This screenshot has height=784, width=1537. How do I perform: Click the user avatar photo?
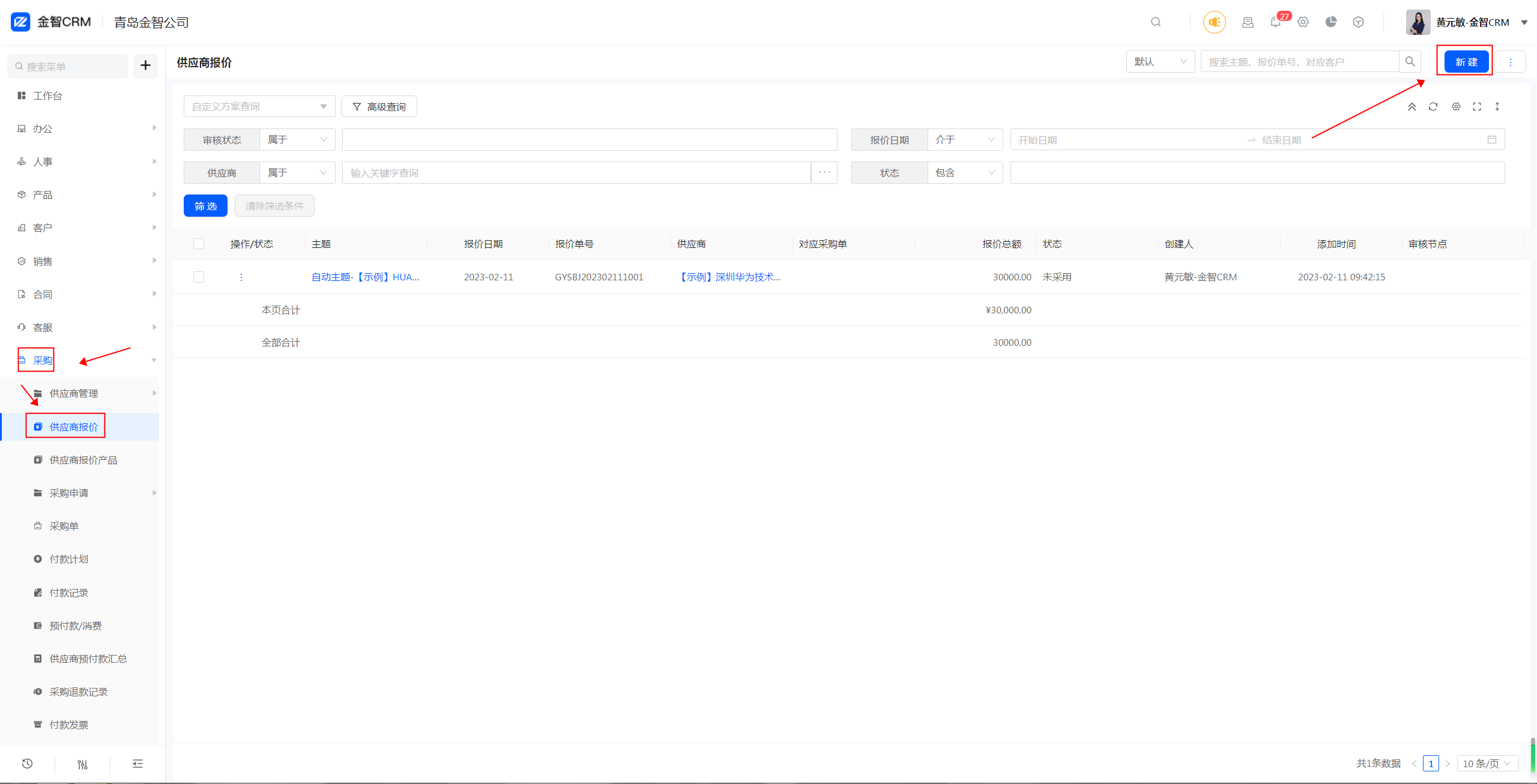[1418, 22]
